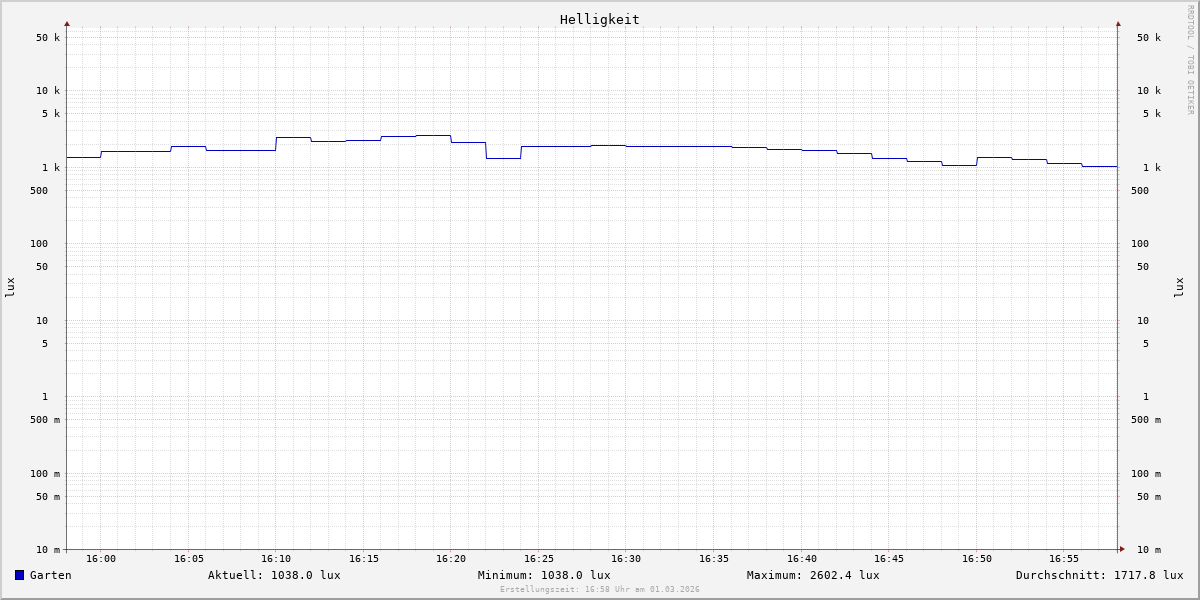This screenshot has height=600, width=1200.
Task: Click the 10 m label on left axis
Action: [x=48, y=550]
